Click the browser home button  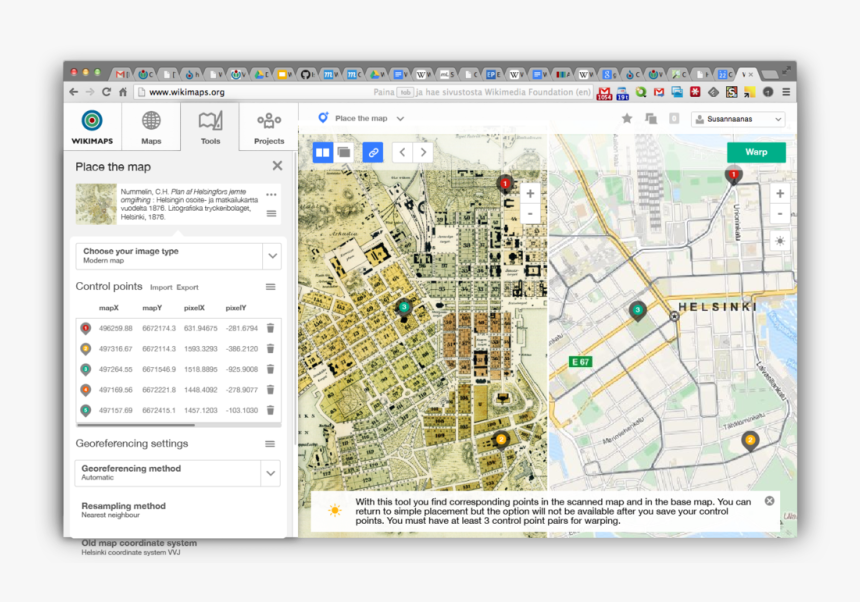coord(123,92)
